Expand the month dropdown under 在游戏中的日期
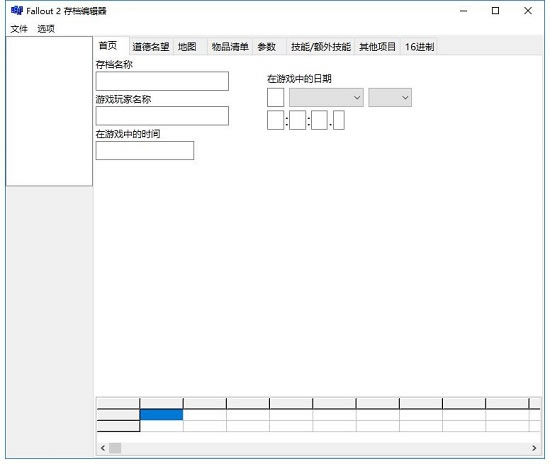Viewport: 550px width, 464px height. [326, 97]
